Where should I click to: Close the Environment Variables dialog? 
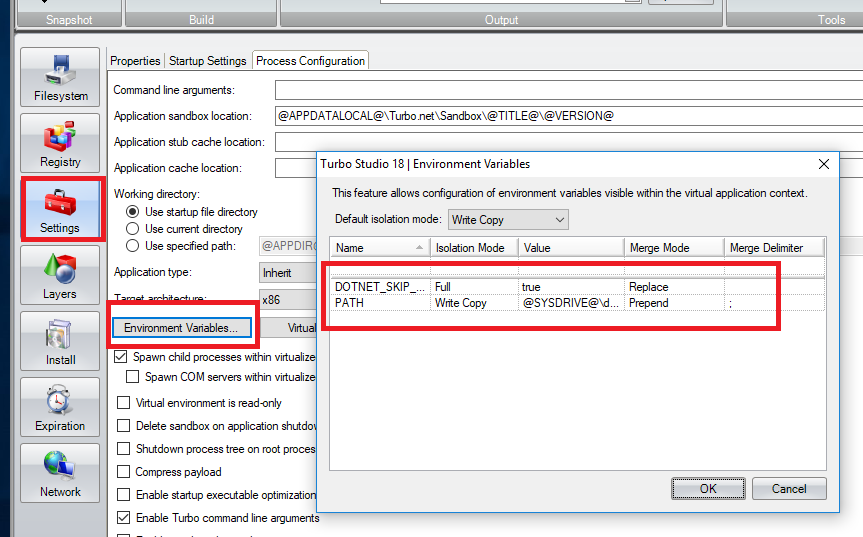pos(823,164)
